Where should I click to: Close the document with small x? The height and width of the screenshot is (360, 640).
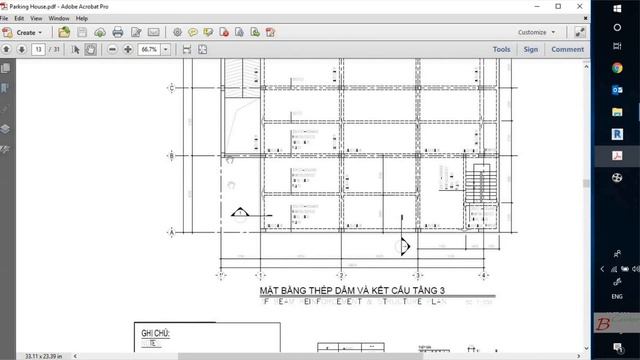coord(586,18)
